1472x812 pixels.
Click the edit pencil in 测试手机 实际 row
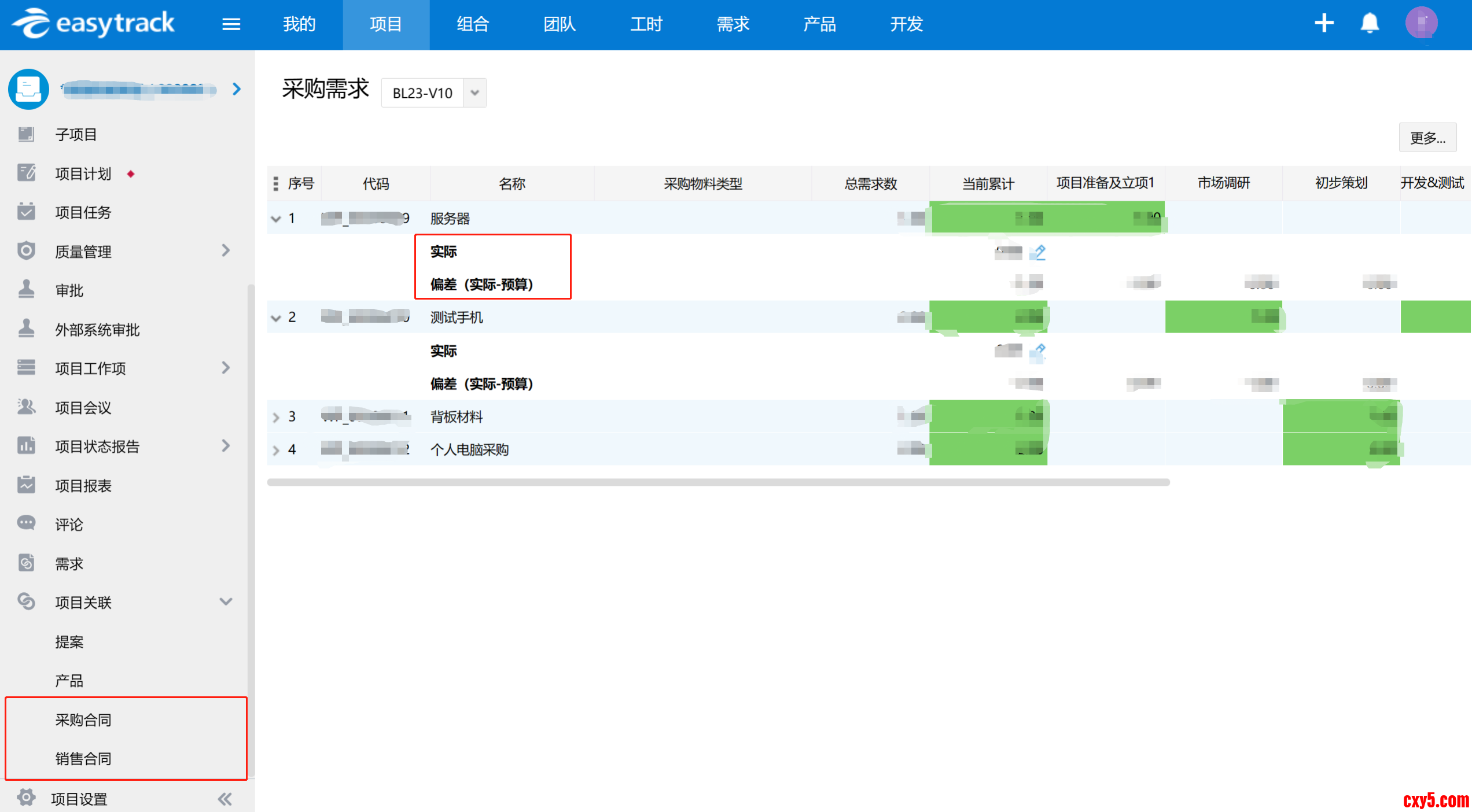click(1039, 350)
